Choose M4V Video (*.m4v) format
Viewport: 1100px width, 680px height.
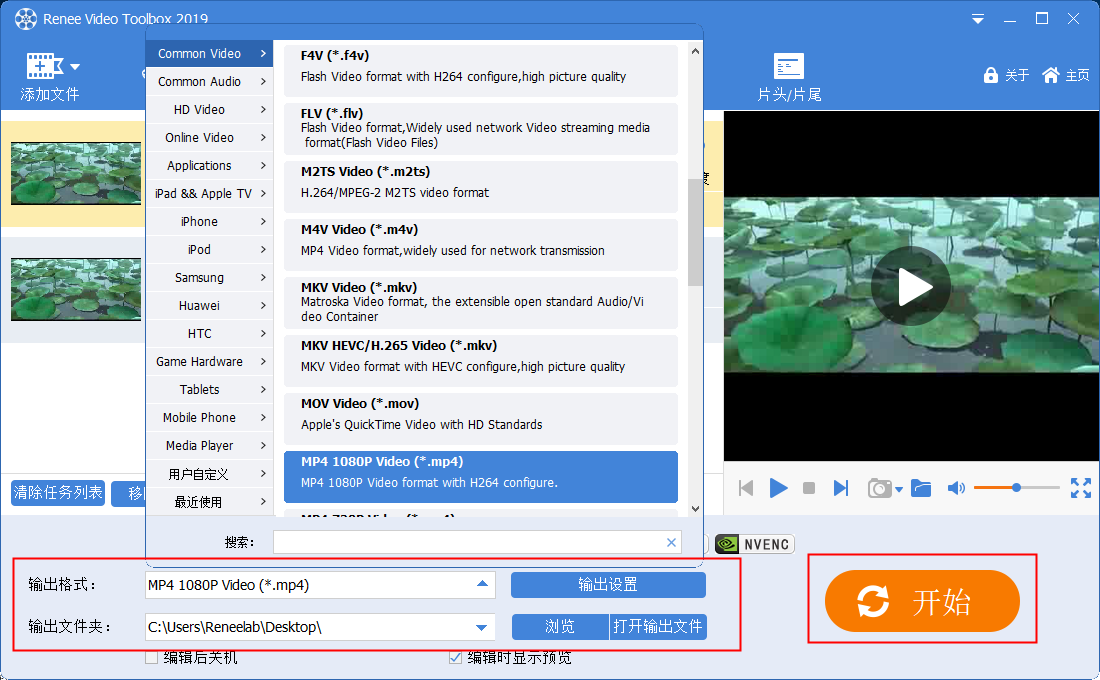481,245
